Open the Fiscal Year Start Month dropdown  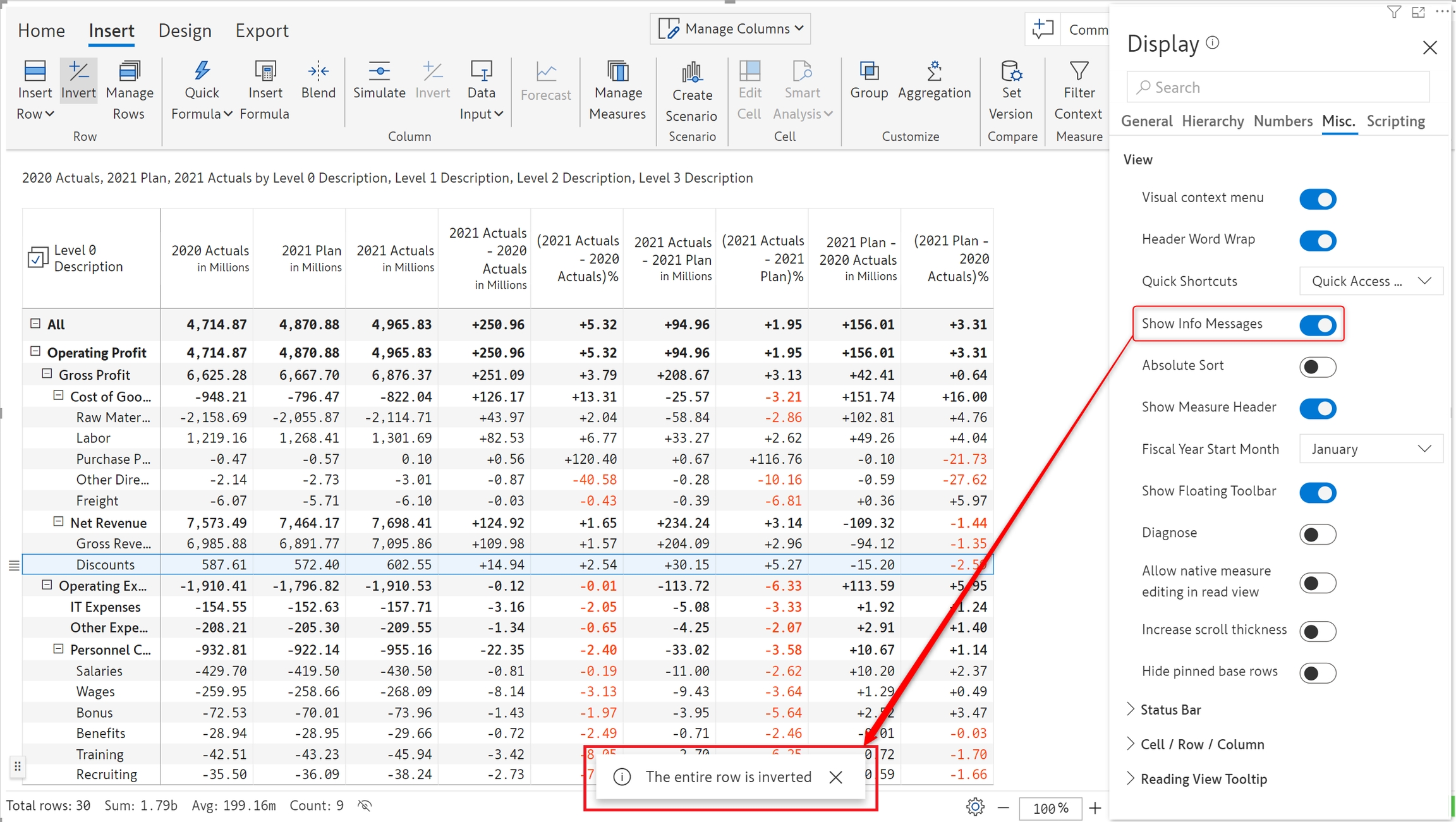[1371, 449]
